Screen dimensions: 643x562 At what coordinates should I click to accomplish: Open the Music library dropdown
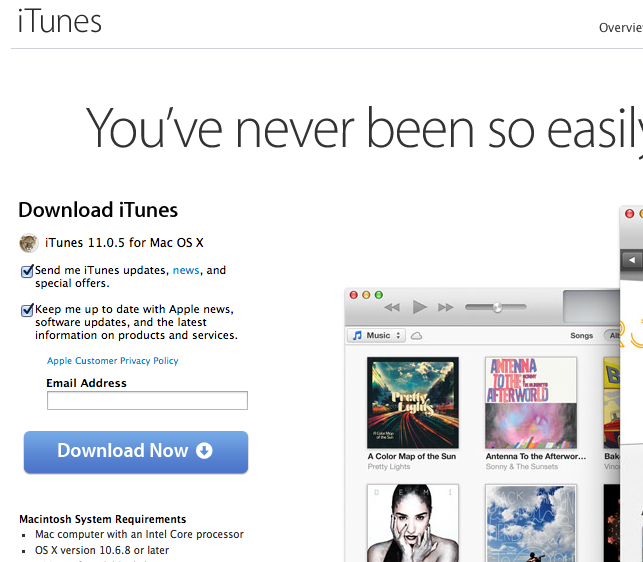click(x=376, y=336)
